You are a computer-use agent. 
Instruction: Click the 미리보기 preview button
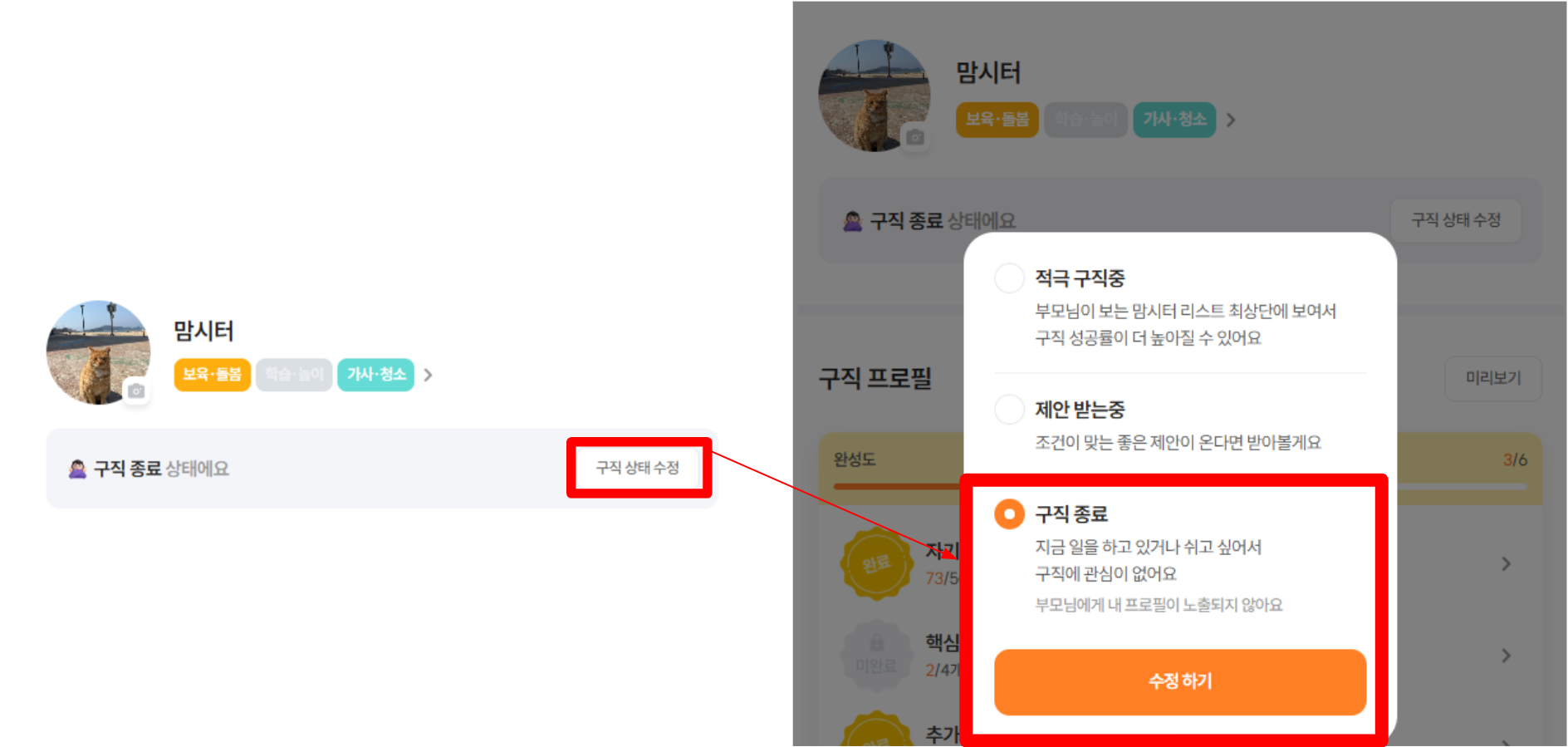[x=1492, y=378]
